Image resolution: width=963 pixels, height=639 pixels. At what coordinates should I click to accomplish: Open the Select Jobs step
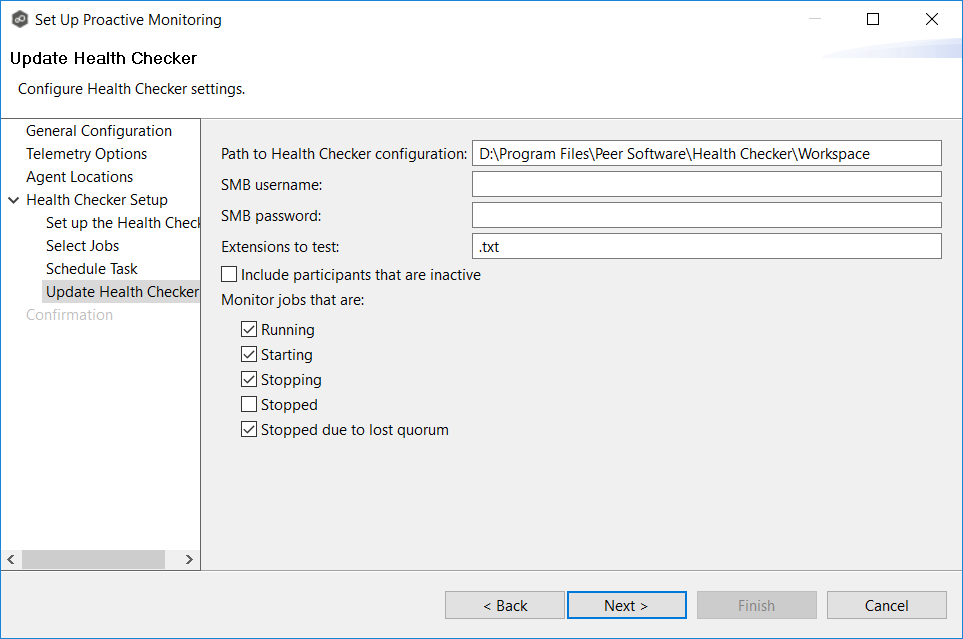click(82, 246)
